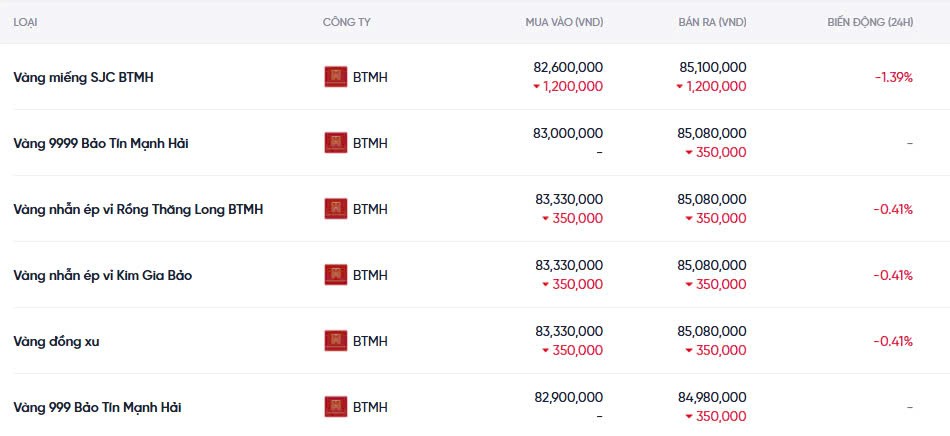Viewport: 950px width, 436px height.
Task: Open Vàng 9999 Bảo Tín Mạnh Hải
Action: click(101, 143)
